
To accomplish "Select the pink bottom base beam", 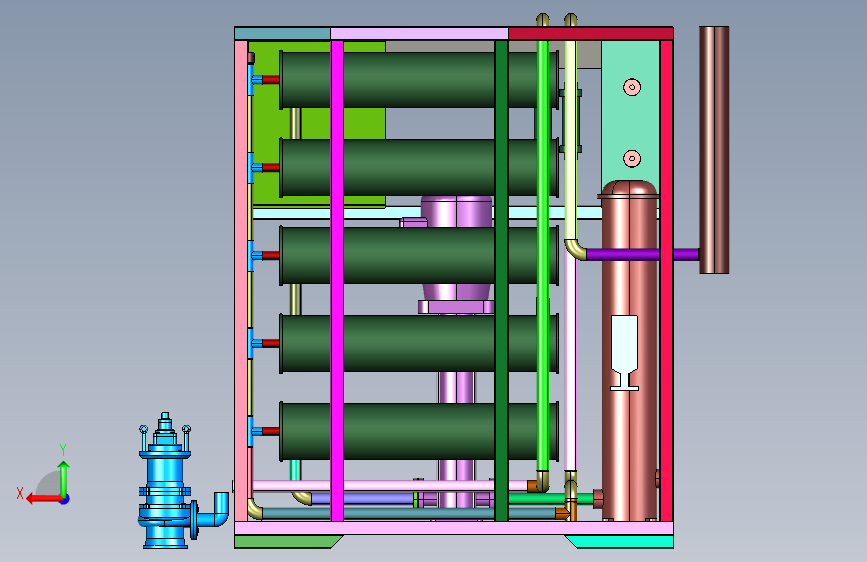I will tap(454, 528).
